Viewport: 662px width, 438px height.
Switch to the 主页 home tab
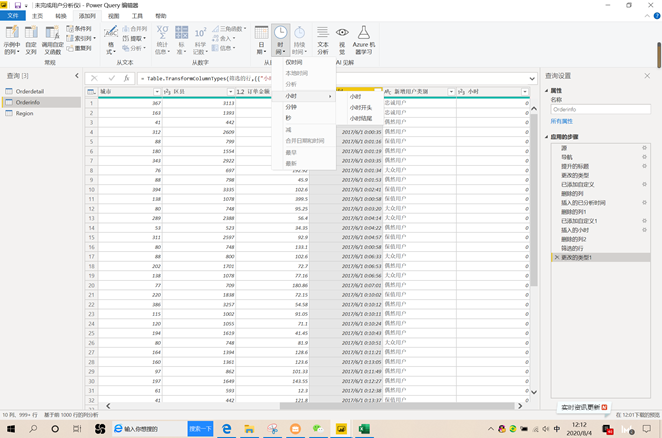tap(38, 16)
